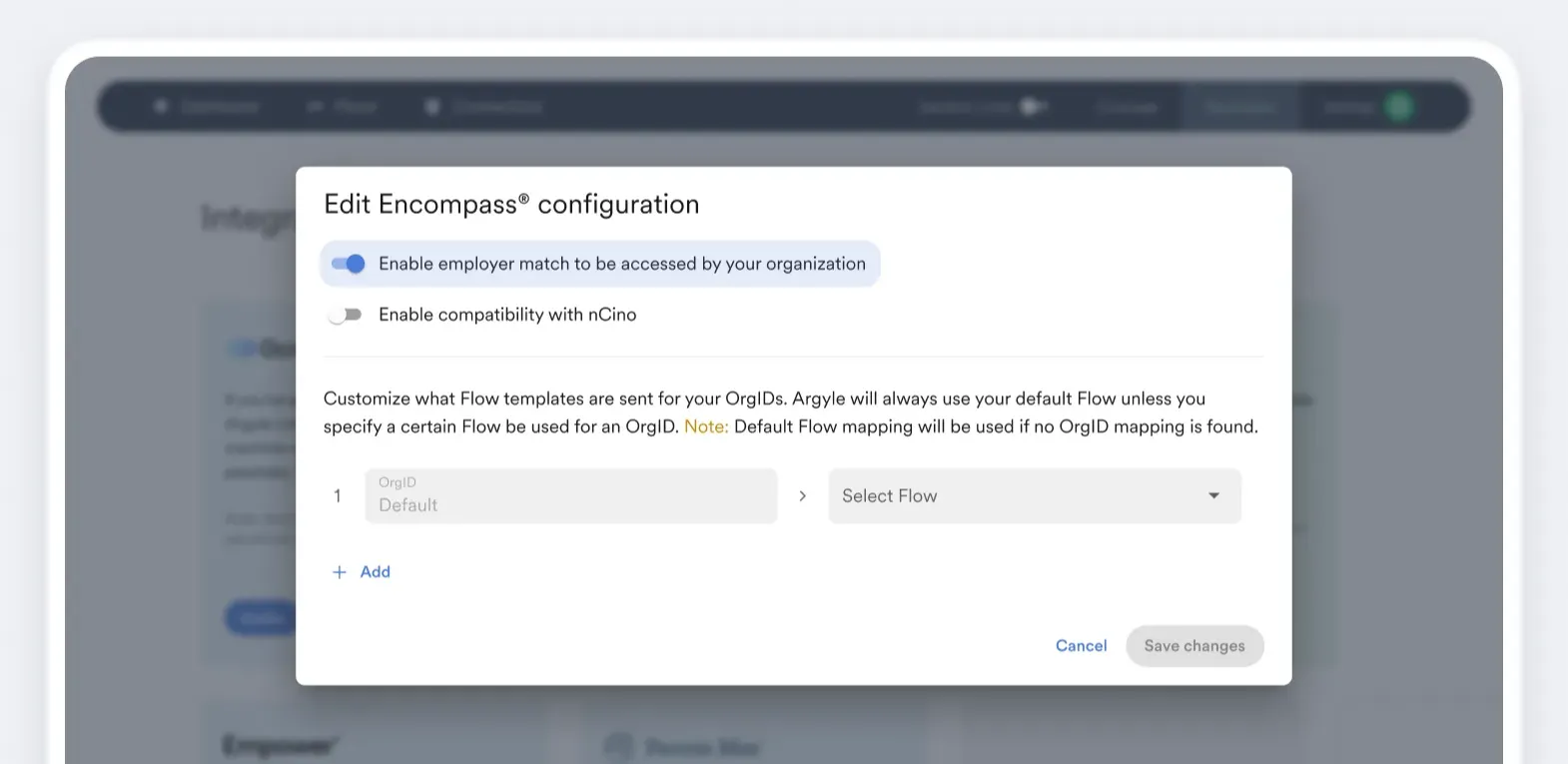
Task: Click the Select Flow dropdown caret arrow
Action: coord(1213,496)
